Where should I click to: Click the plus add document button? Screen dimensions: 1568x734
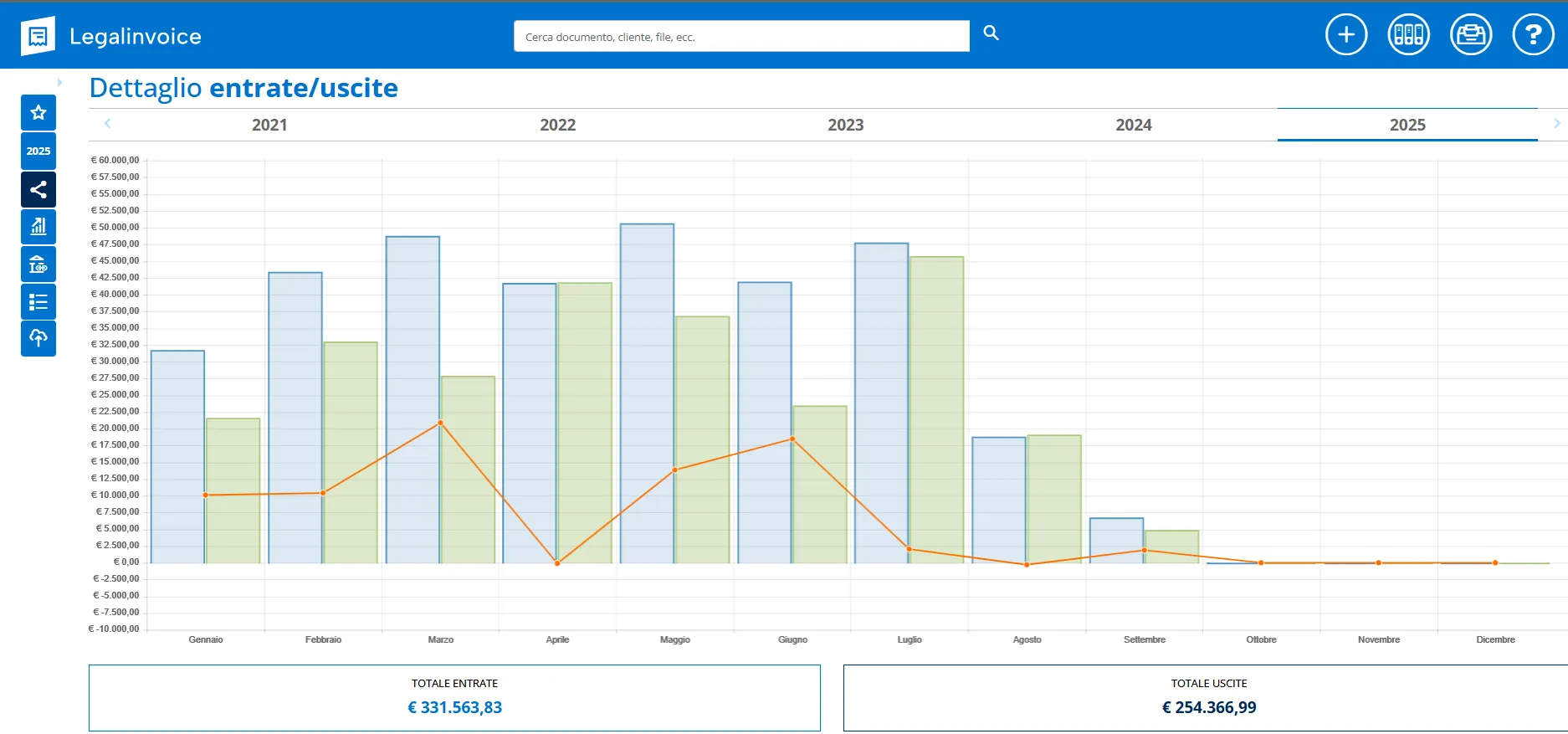(1346, 35)
